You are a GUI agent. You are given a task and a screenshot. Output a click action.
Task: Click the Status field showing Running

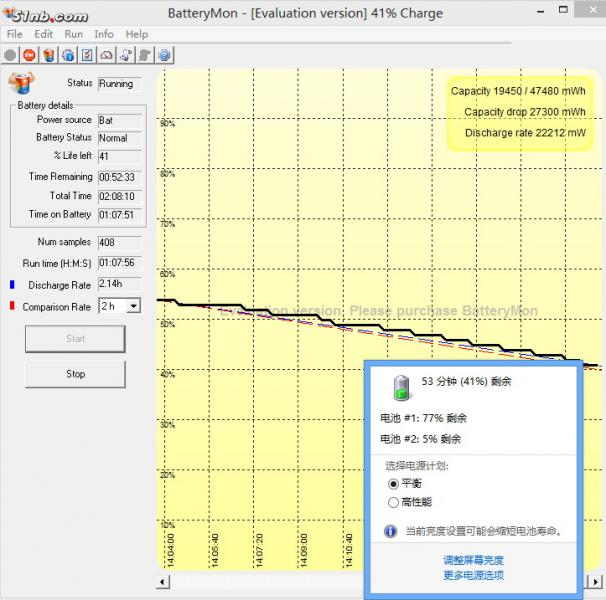tap(120, 84)
